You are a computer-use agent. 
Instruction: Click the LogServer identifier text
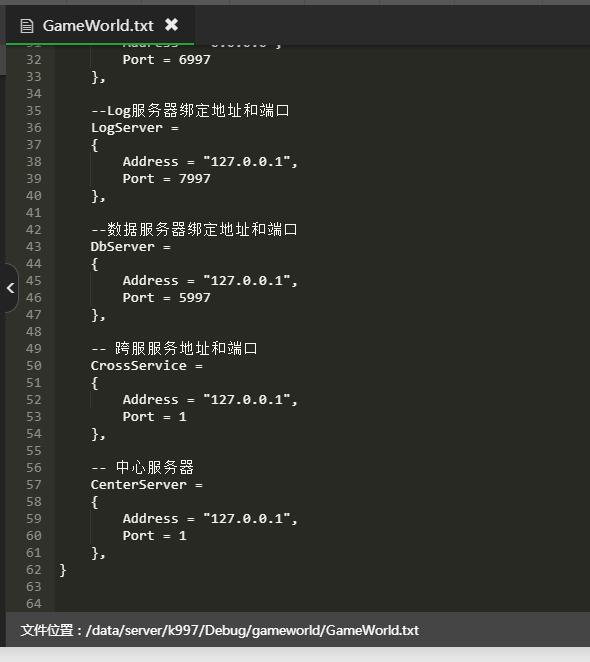coord(127,128)
